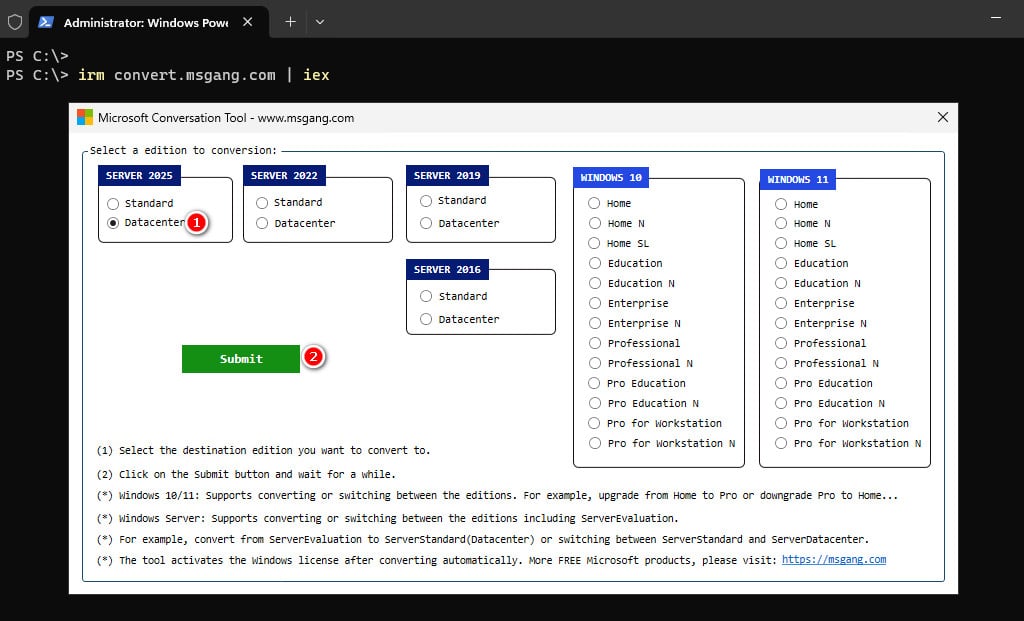Click the WINDOWS 11 group header
This screenshot has height=621, width=1024.
[797, 179]
